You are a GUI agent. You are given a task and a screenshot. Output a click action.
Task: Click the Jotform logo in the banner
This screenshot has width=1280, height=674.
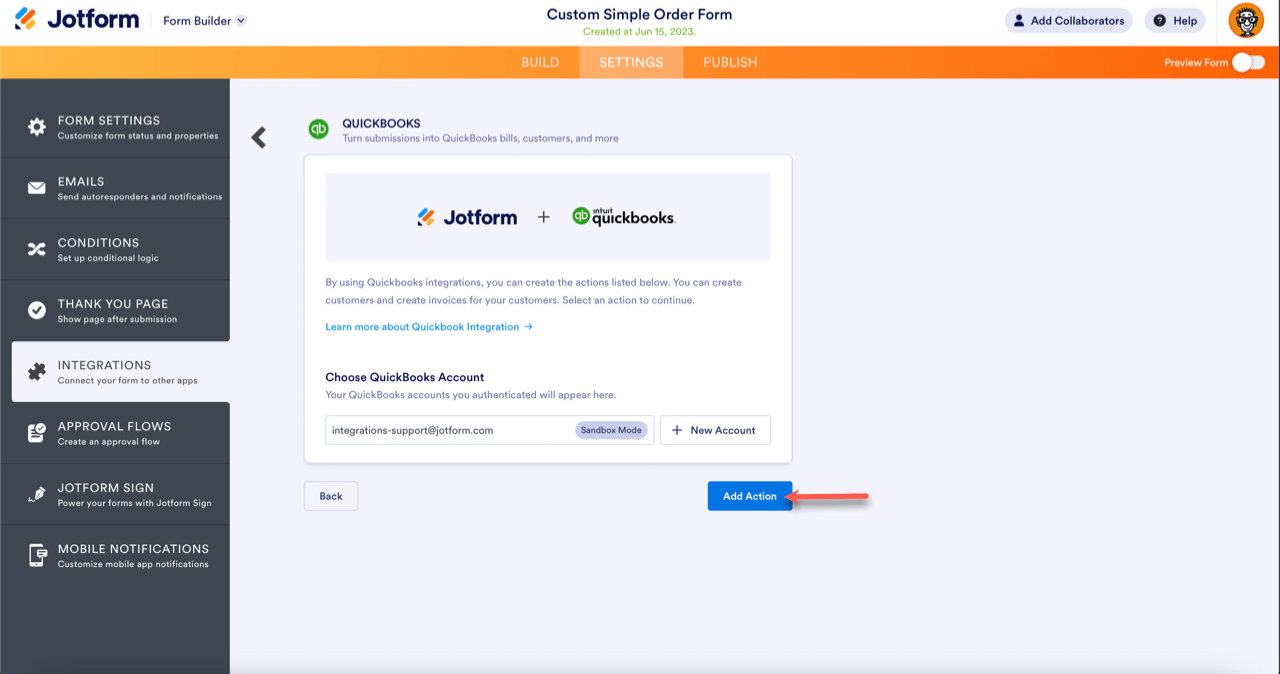click(x=467, y=217)
